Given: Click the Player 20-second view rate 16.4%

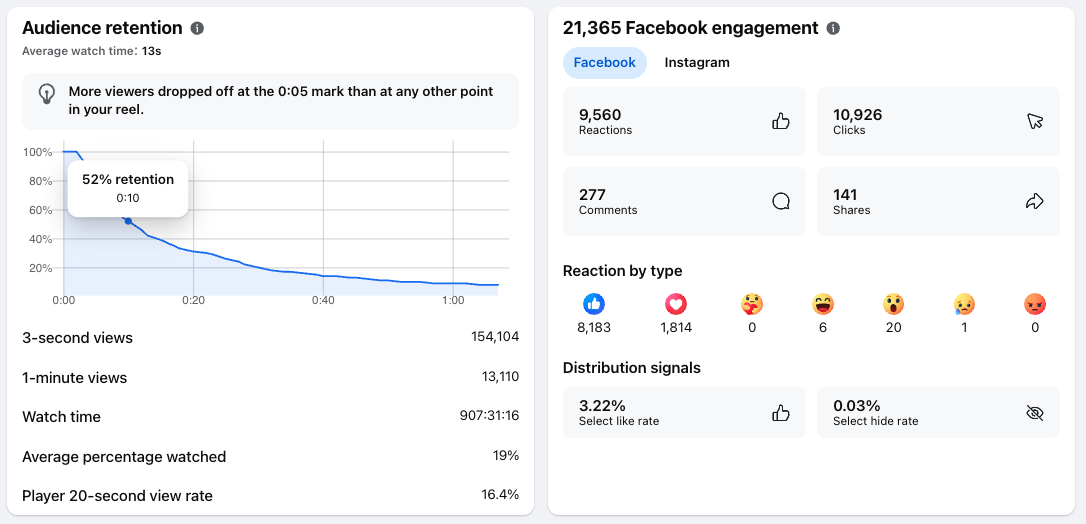Looking at the screenshot, I should [x=500, y=495].
